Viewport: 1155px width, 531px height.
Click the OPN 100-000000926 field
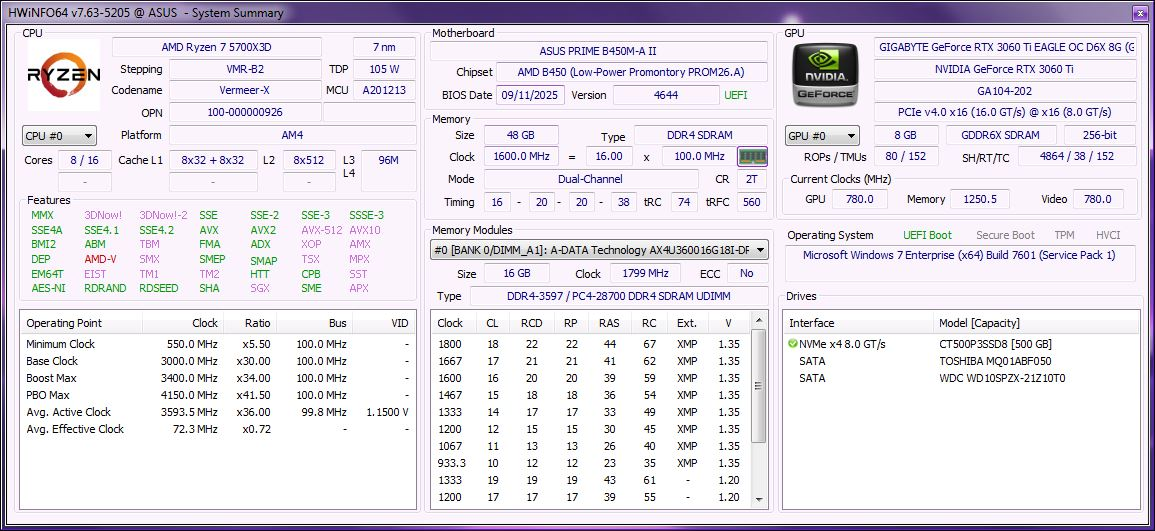click(245, 113)
